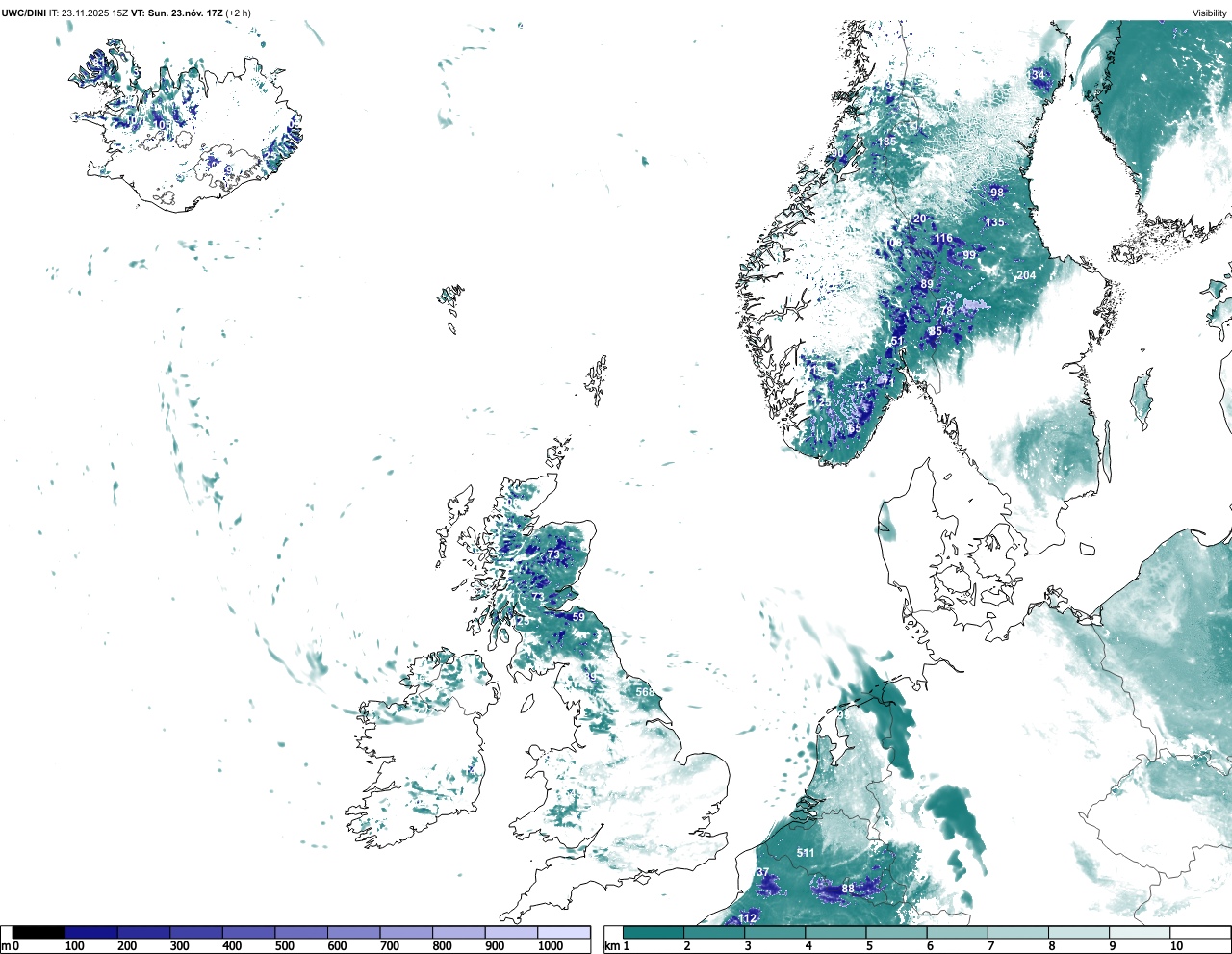Click the 1–2 km dark teal legend swatch
The height and width of the screenshot is (954, 1232).
654,932
